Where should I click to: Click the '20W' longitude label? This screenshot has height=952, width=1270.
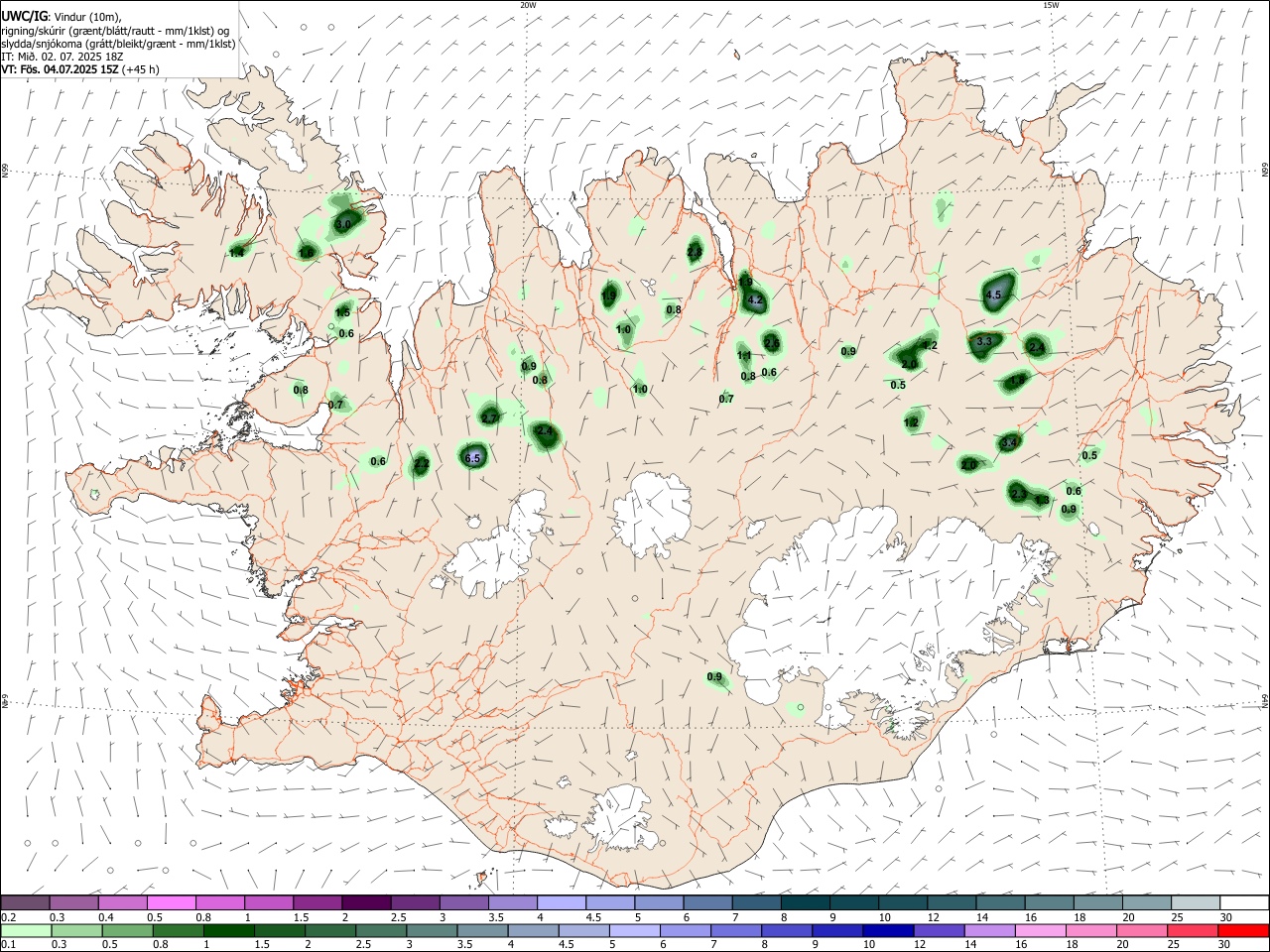[528, 5]
